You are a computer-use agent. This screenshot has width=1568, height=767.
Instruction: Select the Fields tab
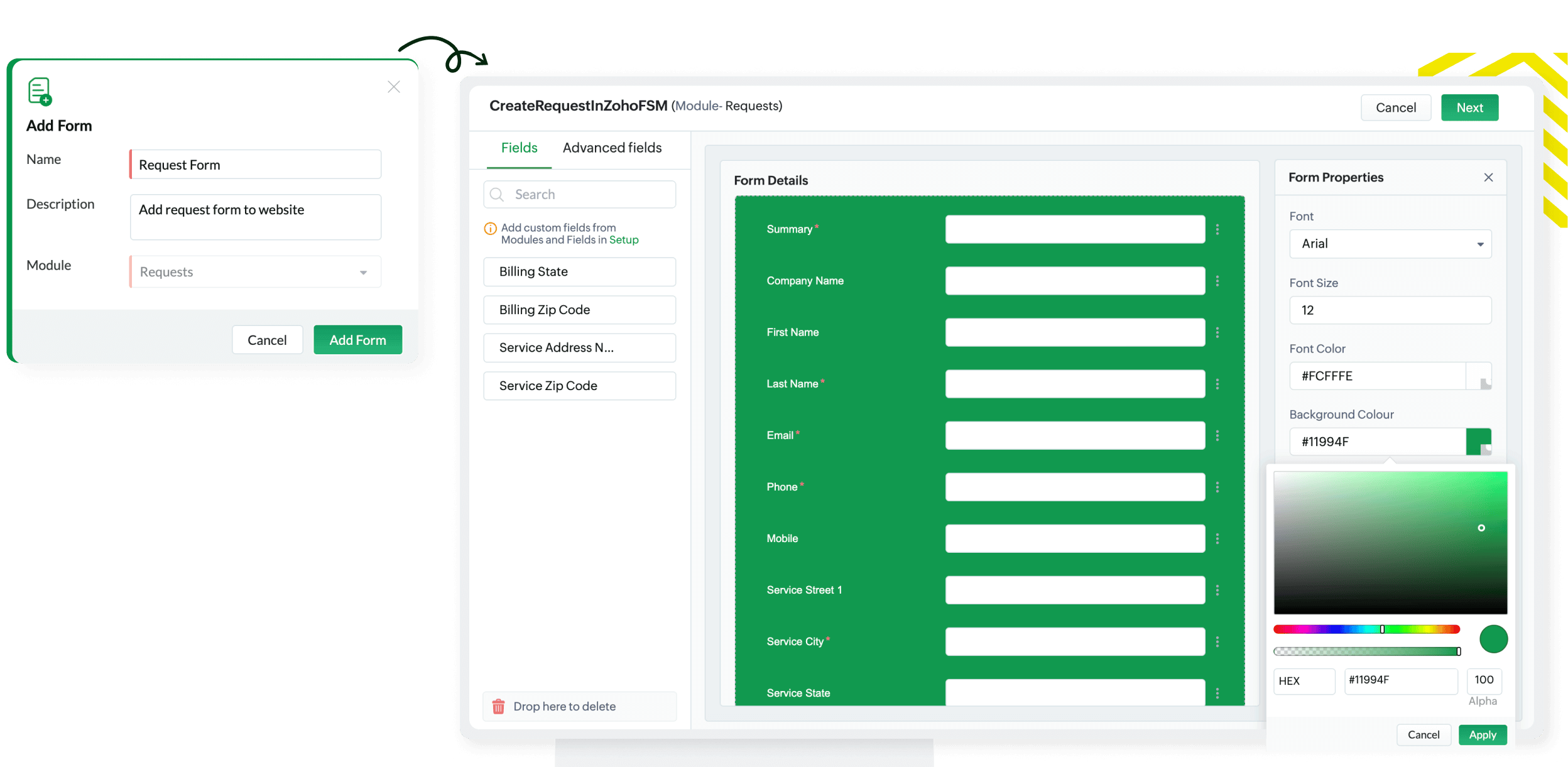point(519,148)
